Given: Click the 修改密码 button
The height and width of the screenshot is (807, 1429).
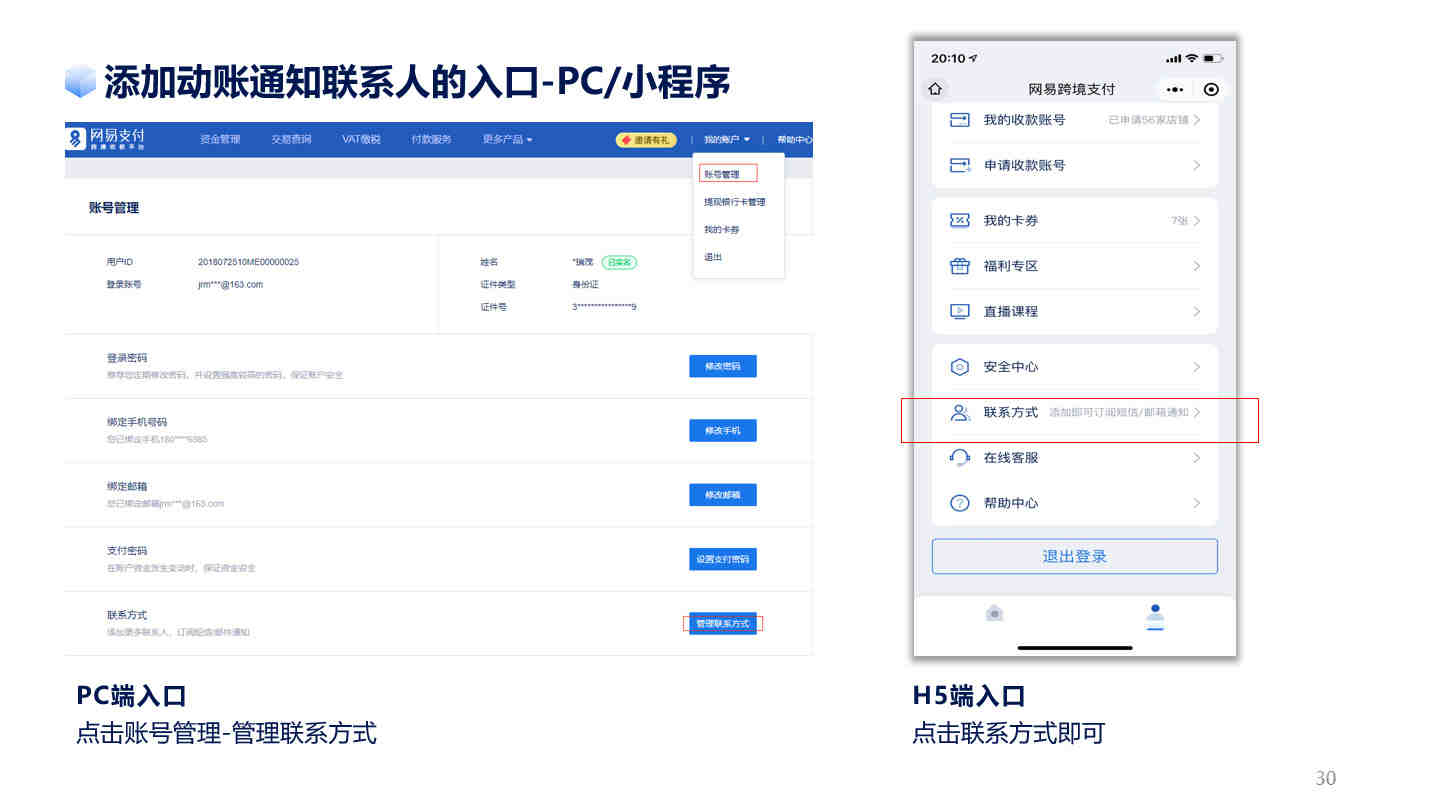Looking at the screenshot, I should (722, 366).
